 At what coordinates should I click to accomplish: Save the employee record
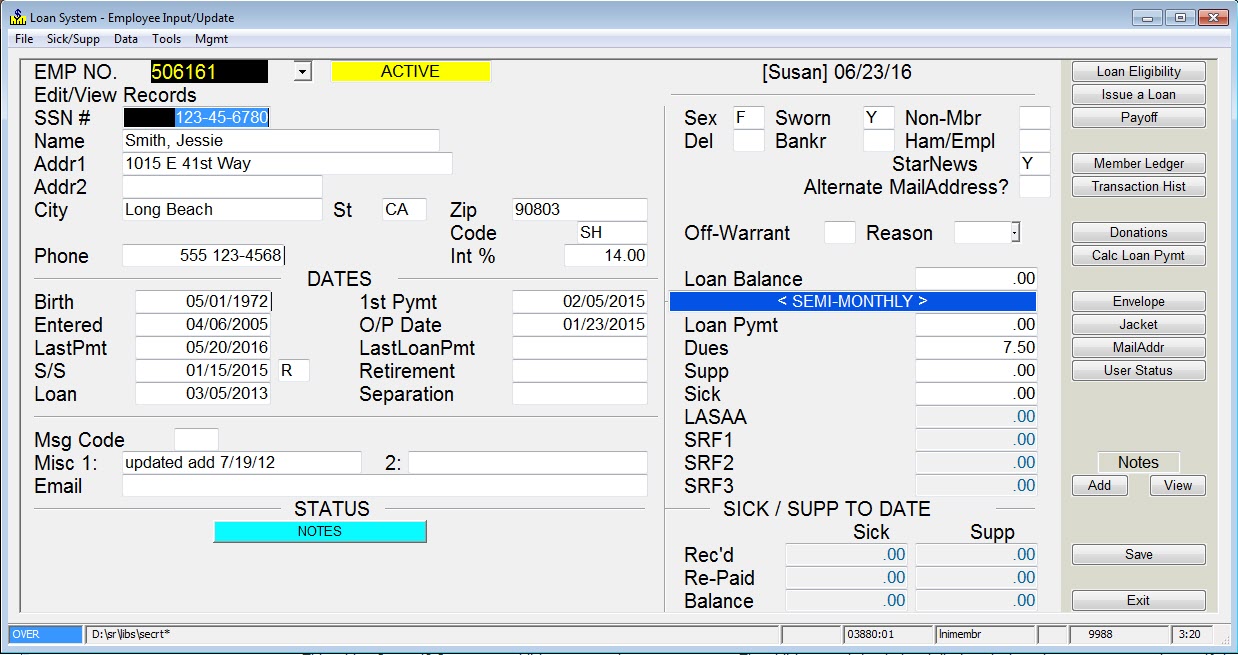pyautogui.click(x=1138, y=555)
